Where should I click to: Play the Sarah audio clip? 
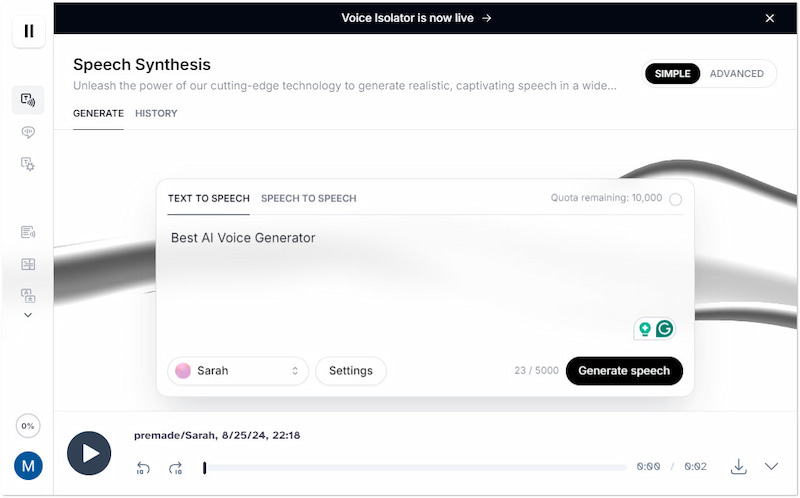click(x=89, y=453)
